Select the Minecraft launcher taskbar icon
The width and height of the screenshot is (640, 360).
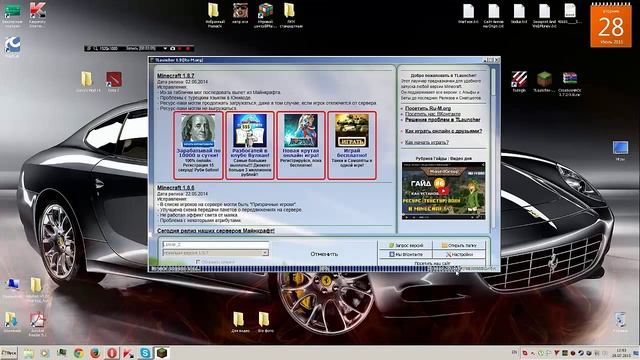[x=162, y=353]
